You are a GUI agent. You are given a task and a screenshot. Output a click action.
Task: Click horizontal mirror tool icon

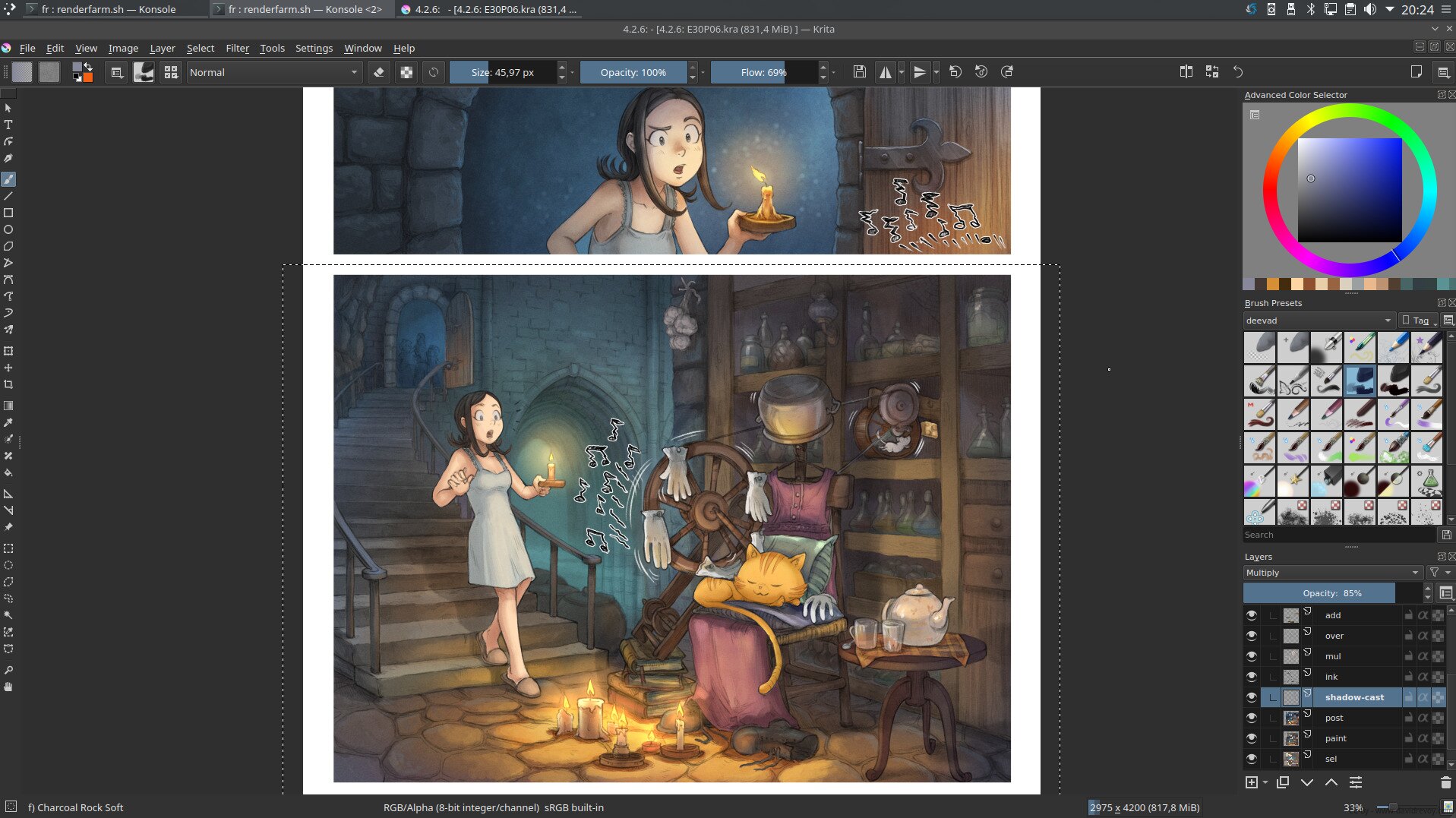885,72
